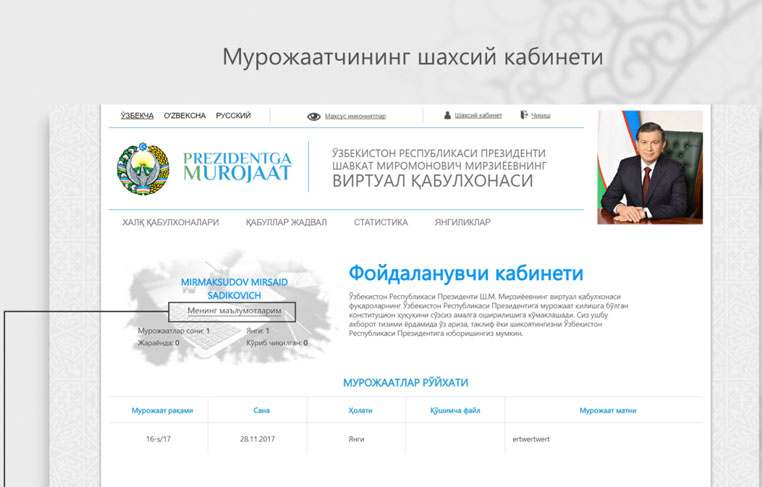Open the Янгиликлар news section
The width and height of the screenshot is (762, 487).
pyautogui.click(x=463, y=223)
